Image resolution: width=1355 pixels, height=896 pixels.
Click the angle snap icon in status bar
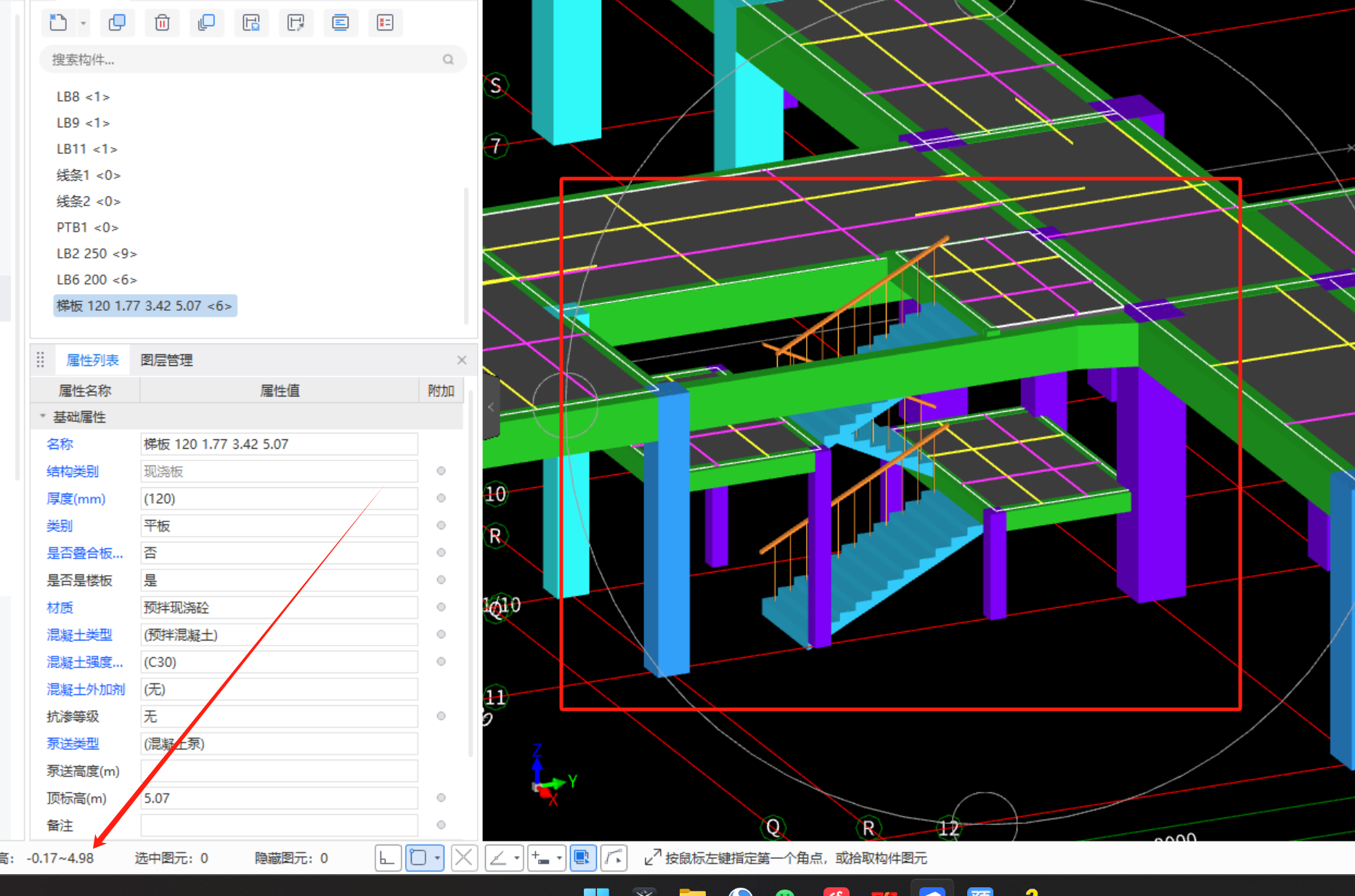[498, 858]
